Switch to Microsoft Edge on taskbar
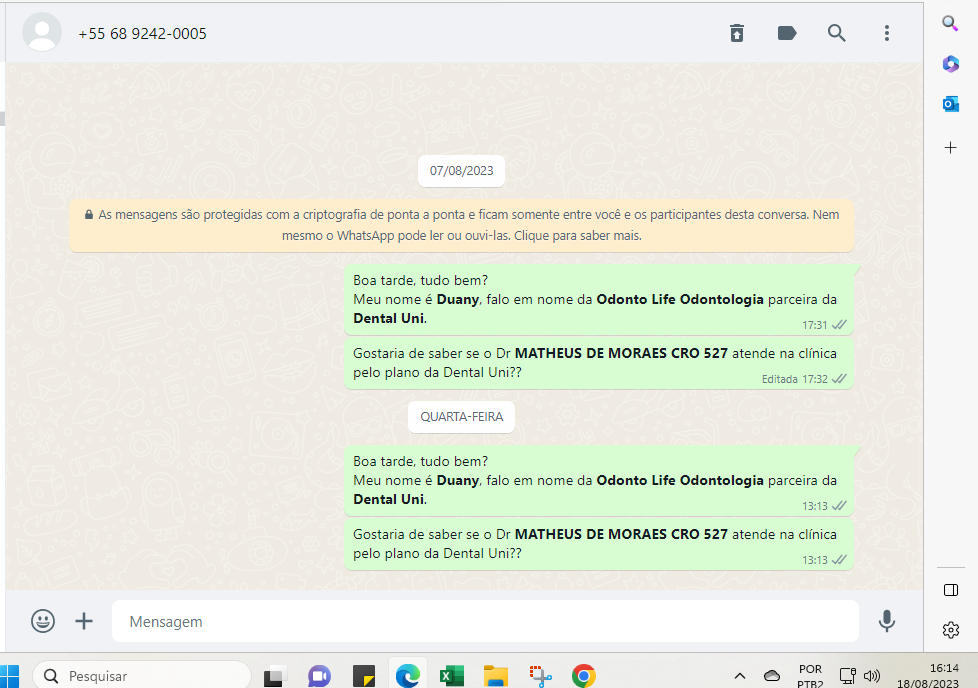The width and height of the screenshot is (978, 688). coord(408,676)
